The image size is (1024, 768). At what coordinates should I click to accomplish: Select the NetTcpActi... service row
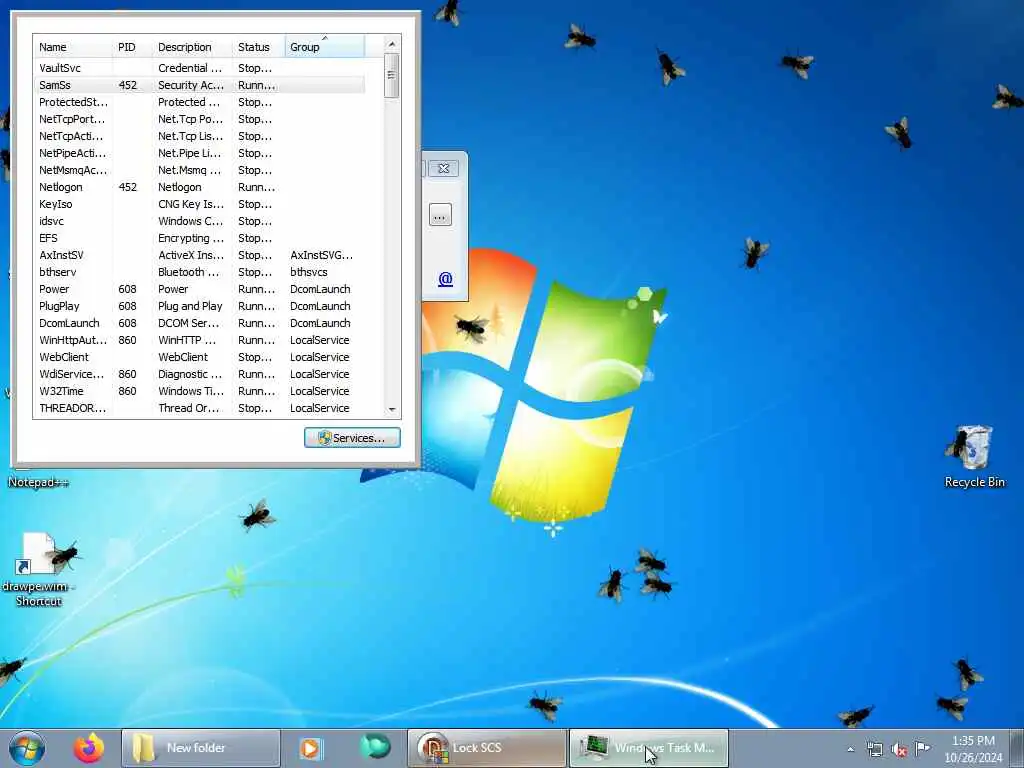click(x=199, y=136)
